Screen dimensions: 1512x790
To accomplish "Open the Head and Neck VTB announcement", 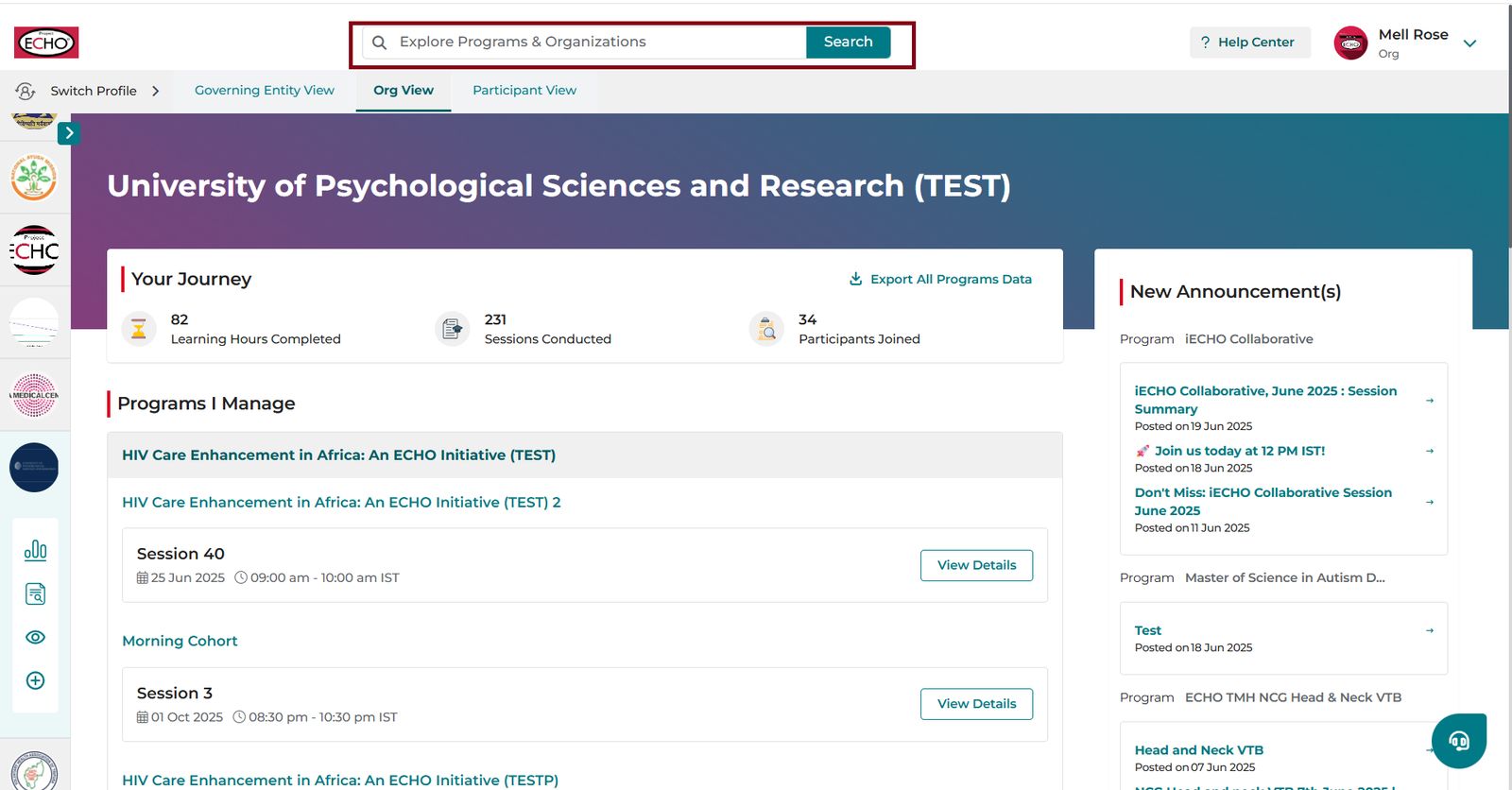I will 1199,750.
